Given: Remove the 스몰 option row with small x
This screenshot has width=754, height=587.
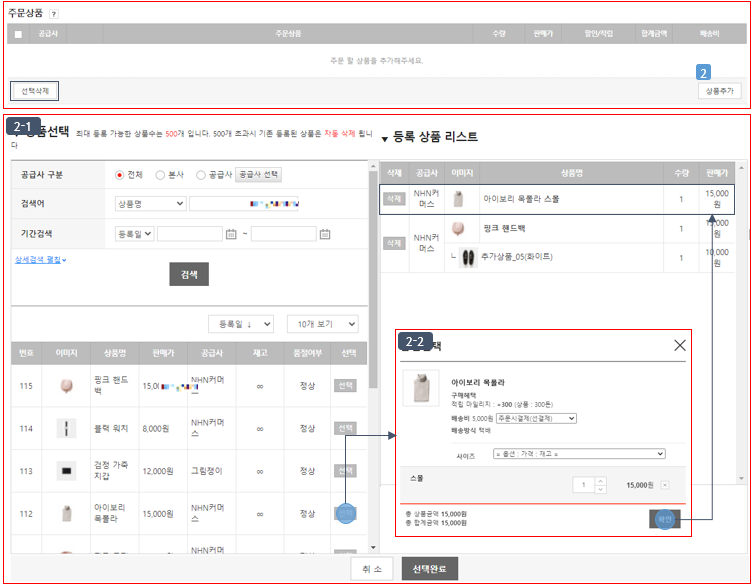Looking at the screenshot, I should point(665,485).
